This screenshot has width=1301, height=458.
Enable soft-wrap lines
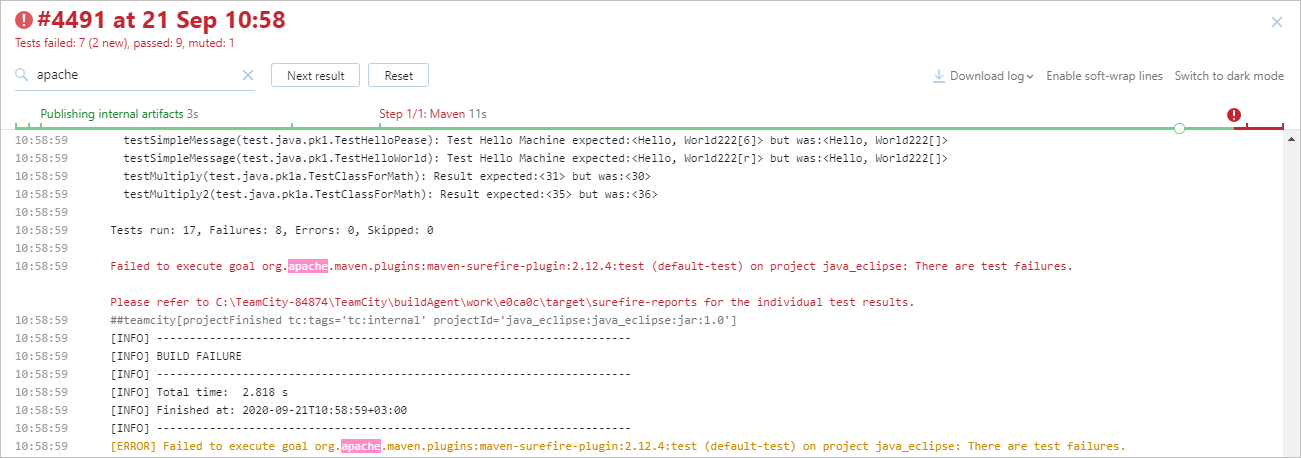coord(1104,76)
